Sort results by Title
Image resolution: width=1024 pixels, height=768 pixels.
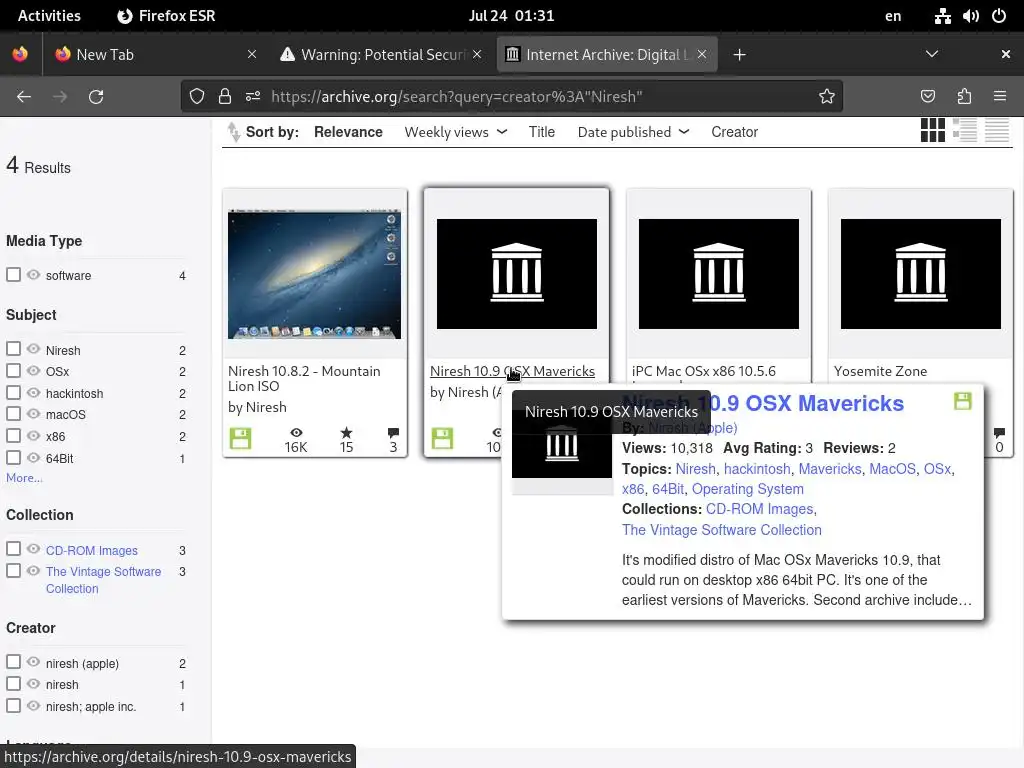[x=541, y=132]
